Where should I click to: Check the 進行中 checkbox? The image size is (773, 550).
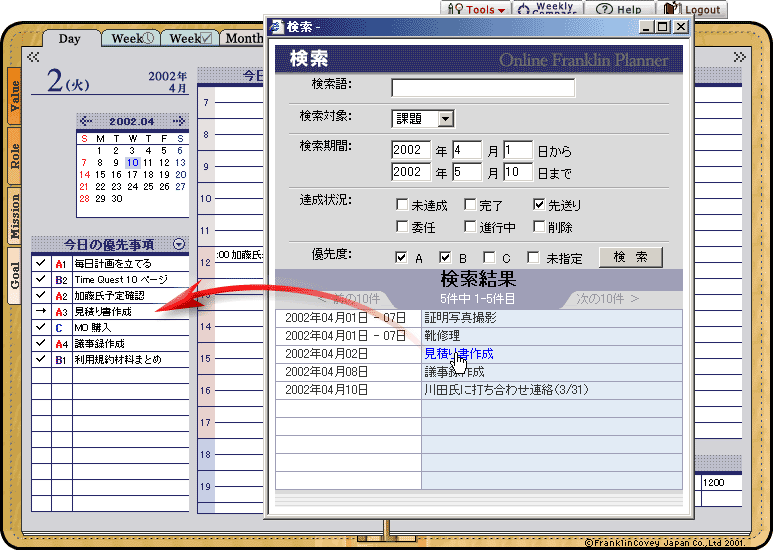(x=470, y=226)
